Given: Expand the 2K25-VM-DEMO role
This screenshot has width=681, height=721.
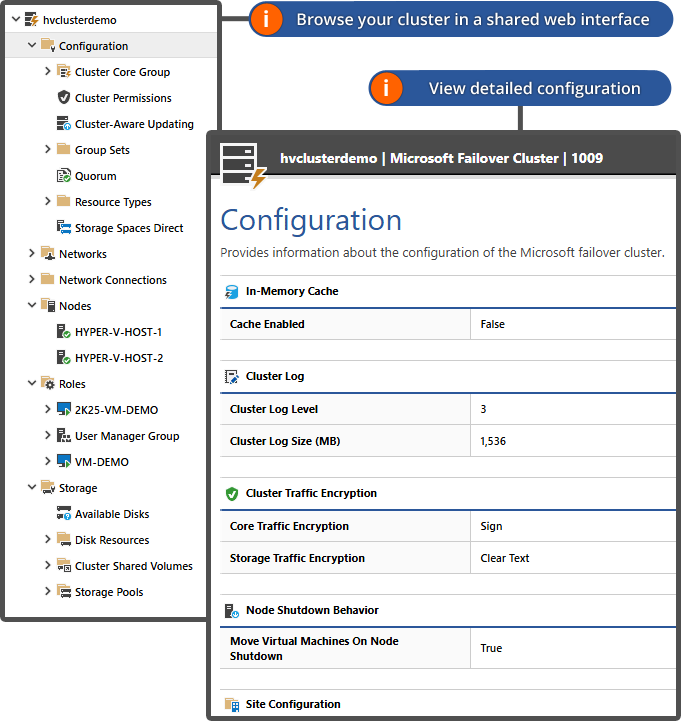Looking at the screenshot, I should click(47, 409).
